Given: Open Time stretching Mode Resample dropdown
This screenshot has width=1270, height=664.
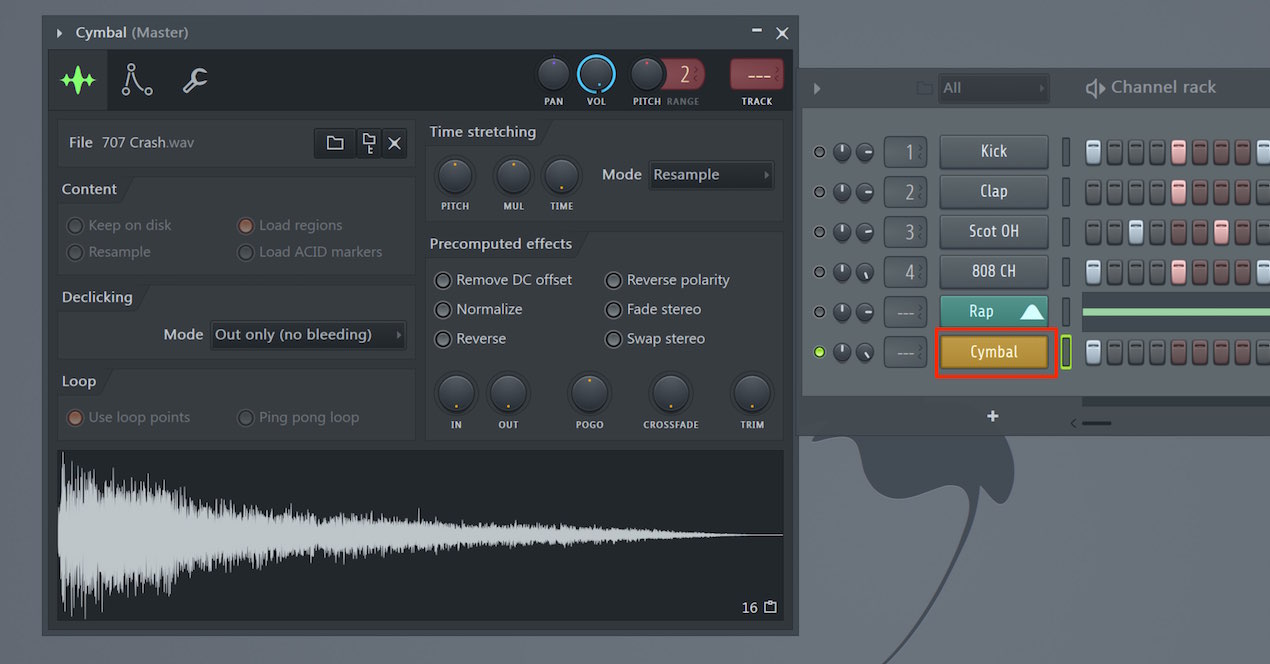Looking at the screenshot, I should coord(712,175).
